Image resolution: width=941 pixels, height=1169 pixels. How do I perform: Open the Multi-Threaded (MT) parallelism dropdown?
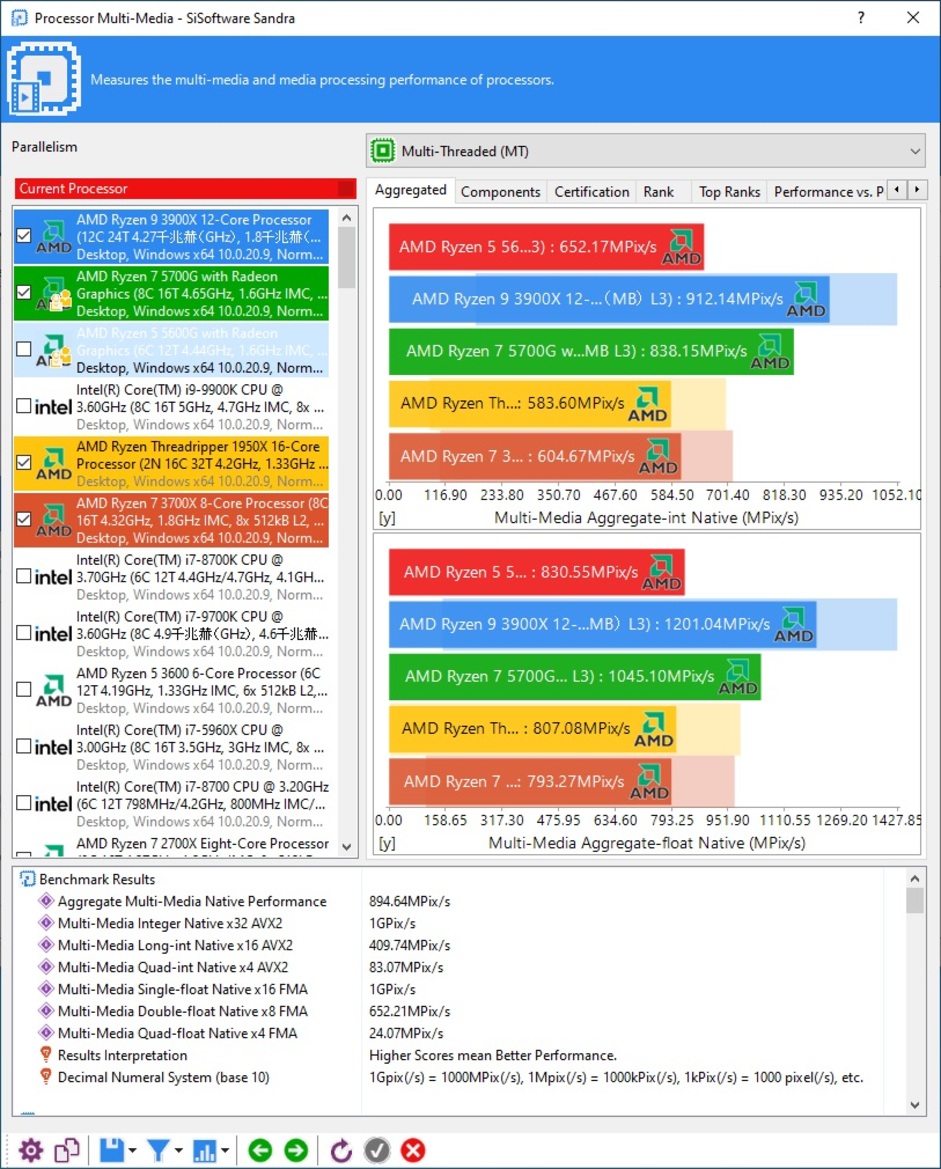[x=645, y=151]
